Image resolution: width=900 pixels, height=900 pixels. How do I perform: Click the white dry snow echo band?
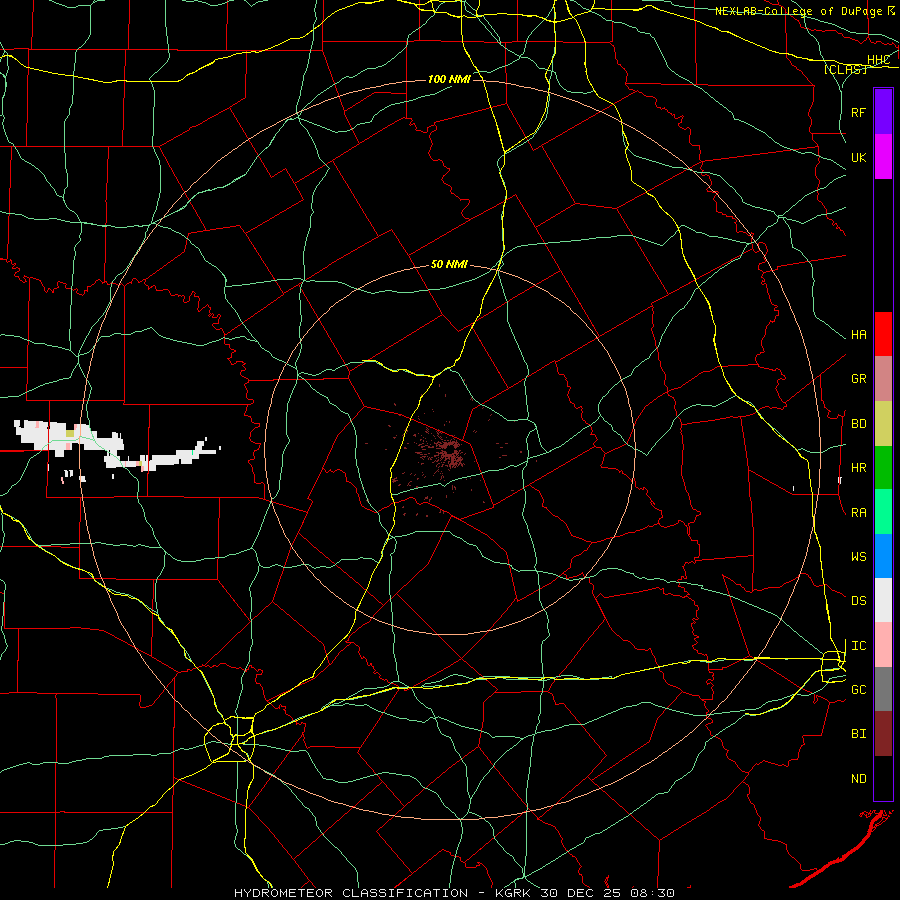tap(115, 445)
